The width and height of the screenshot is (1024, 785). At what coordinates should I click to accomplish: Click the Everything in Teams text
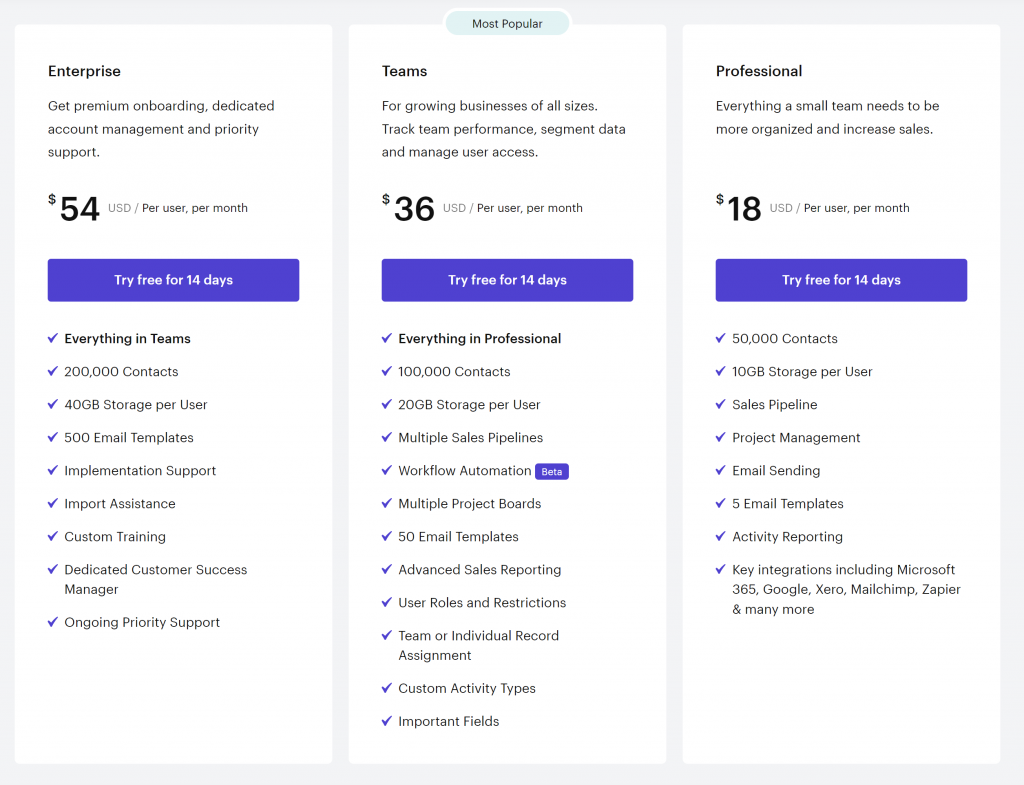pos(127,338)
